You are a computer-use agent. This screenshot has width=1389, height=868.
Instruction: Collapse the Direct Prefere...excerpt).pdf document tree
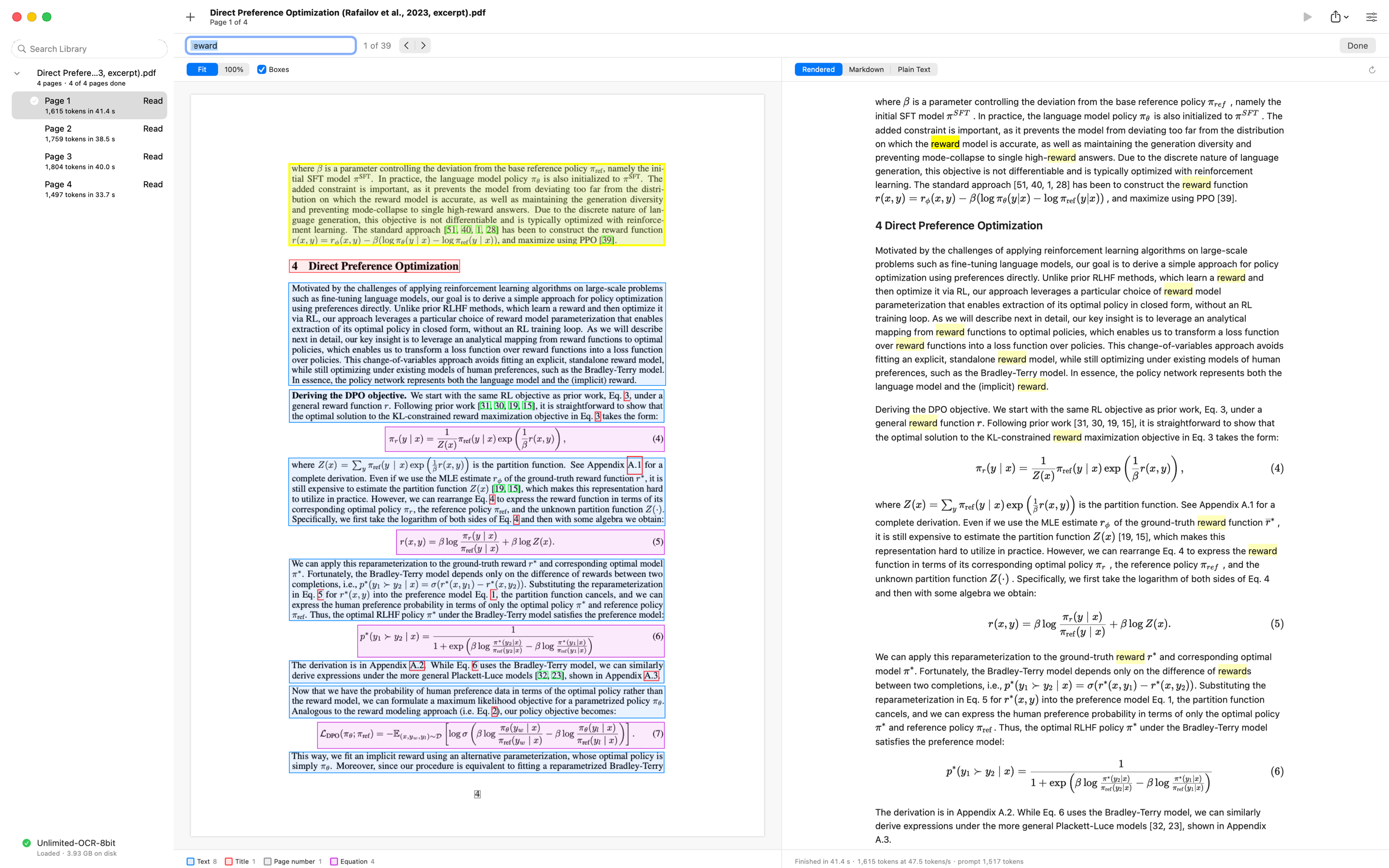[17, 73]
